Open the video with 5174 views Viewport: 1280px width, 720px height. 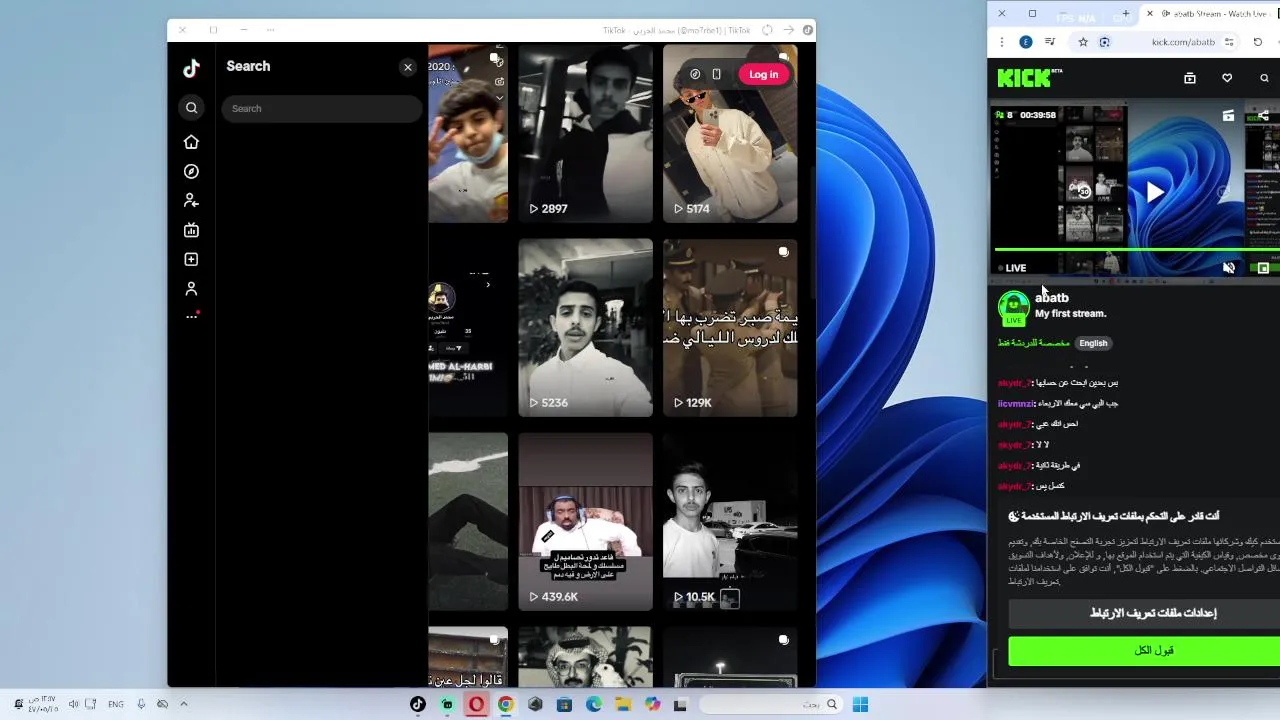[x=730, y=133]
